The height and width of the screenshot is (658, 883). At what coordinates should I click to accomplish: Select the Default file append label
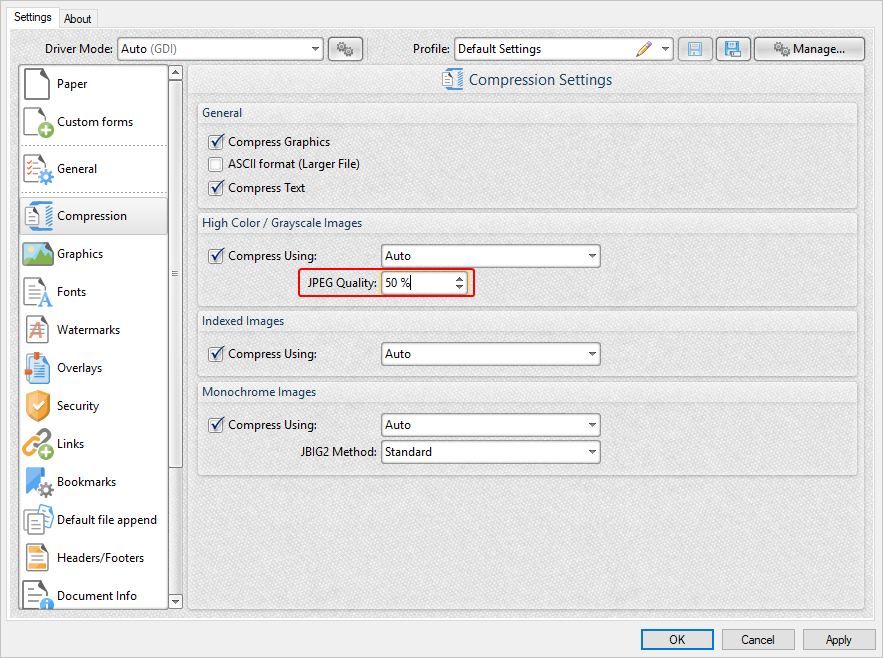107,520
